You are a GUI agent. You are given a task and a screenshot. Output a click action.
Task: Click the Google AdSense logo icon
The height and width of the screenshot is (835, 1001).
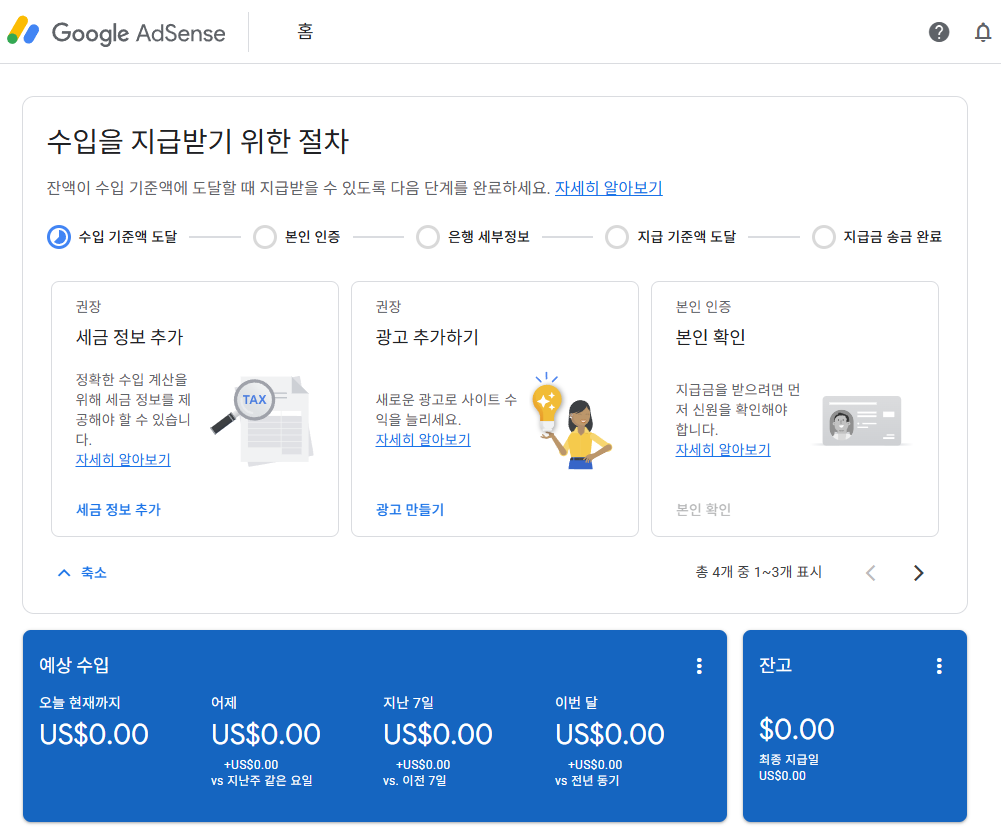click(23, 31)
